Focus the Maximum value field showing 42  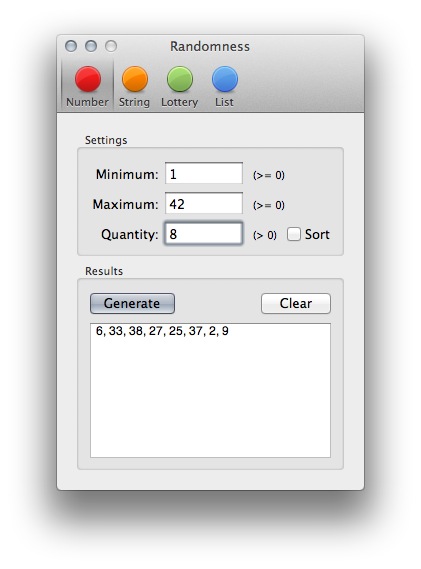[x=204, y=203]
